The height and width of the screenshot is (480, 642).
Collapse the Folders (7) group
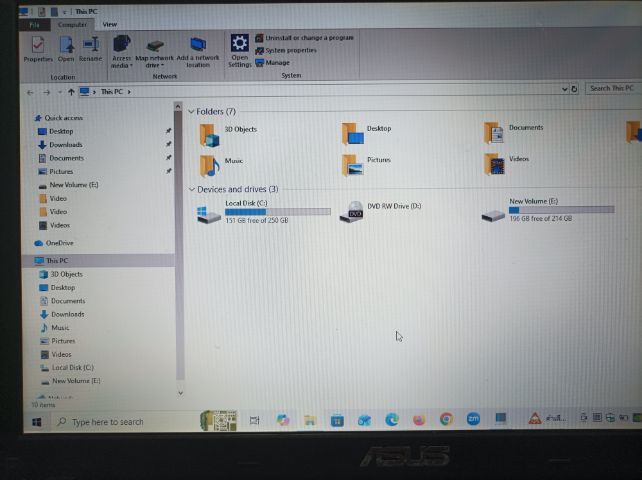tap(191, 111)
